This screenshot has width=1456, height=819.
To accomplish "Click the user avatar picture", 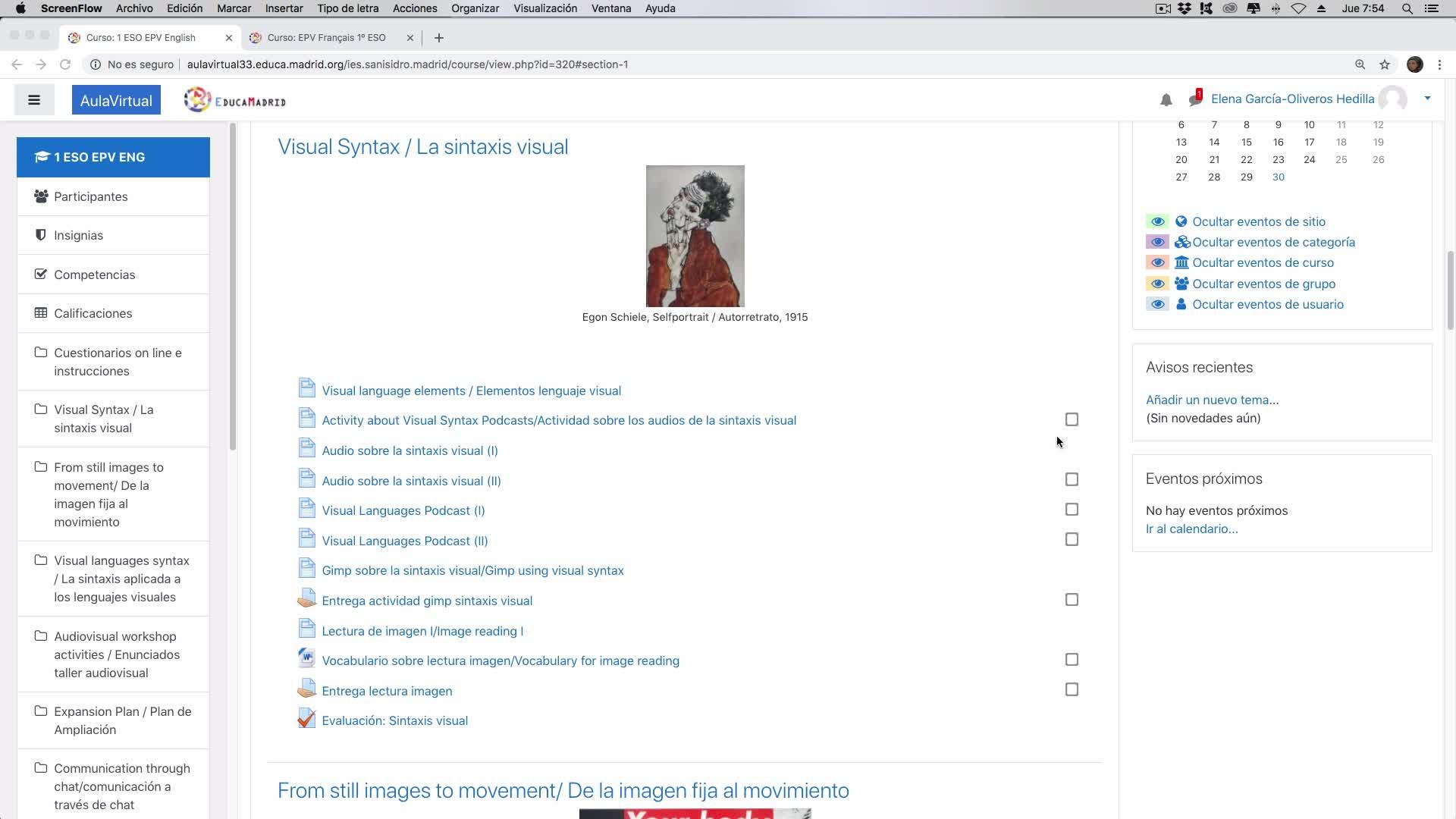I will coord(1392,99).
